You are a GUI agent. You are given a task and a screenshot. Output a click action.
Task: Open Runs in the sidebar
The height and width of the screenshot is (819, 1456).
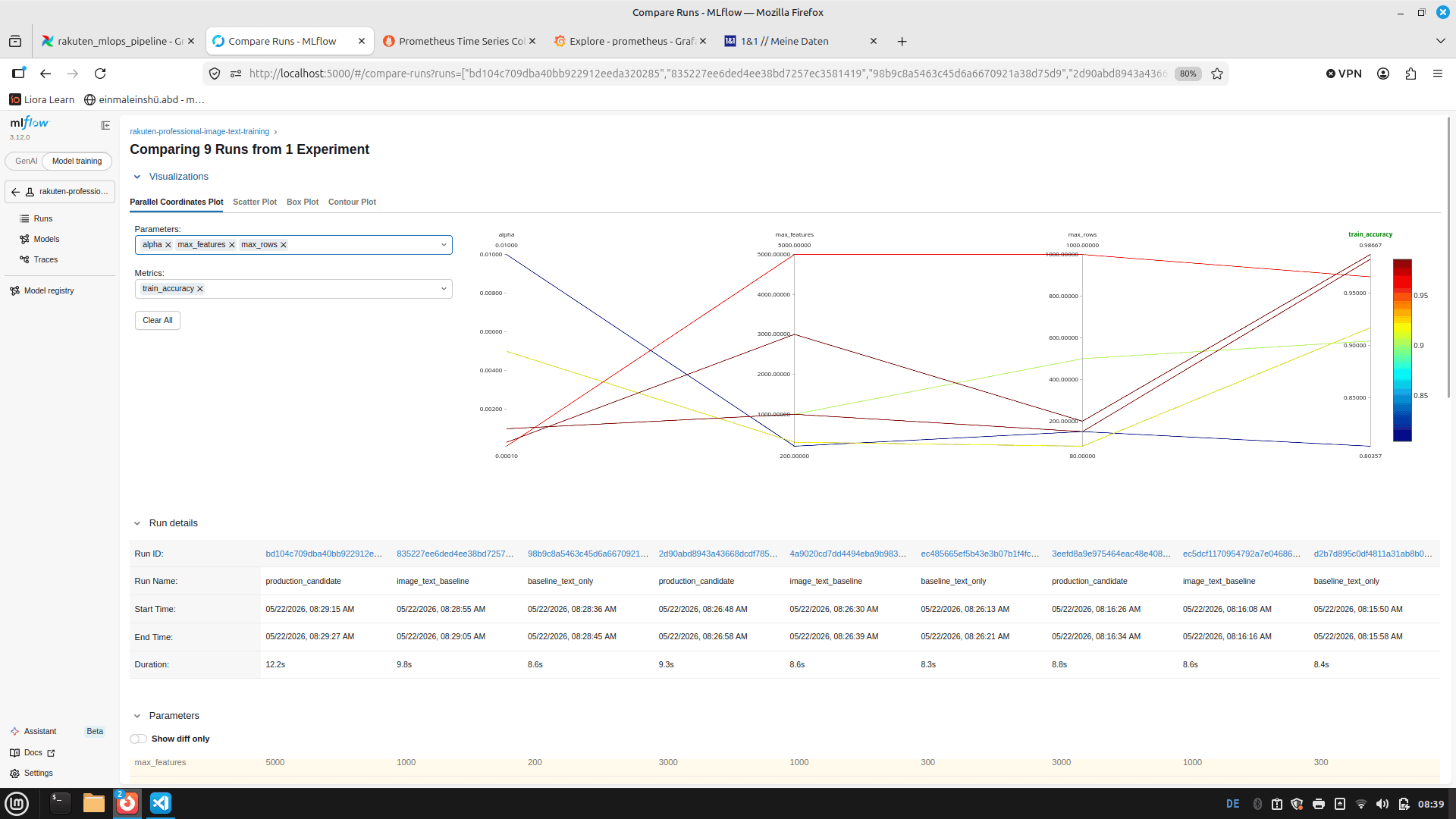click(43, 218)
